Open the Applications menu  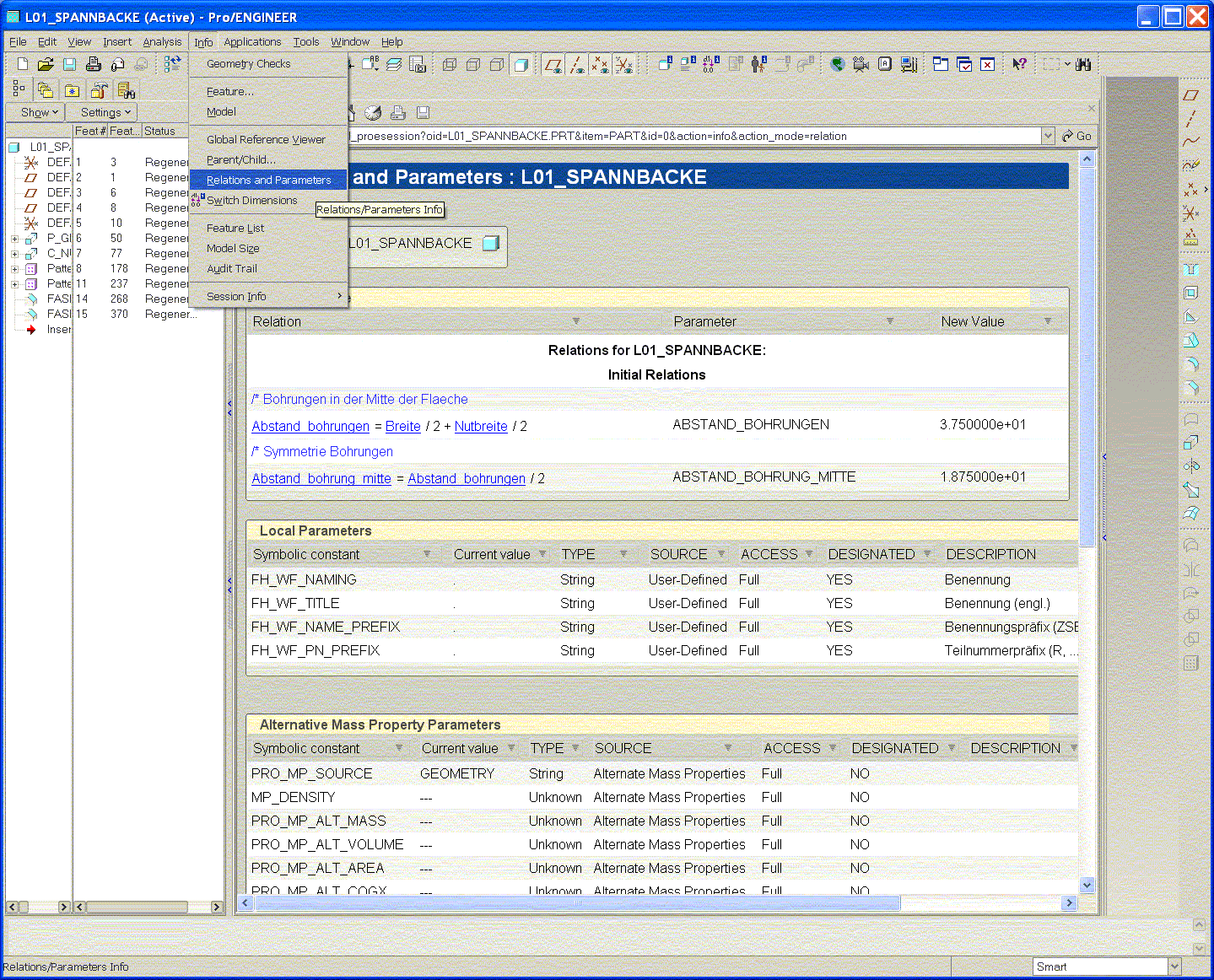(252, 42)
